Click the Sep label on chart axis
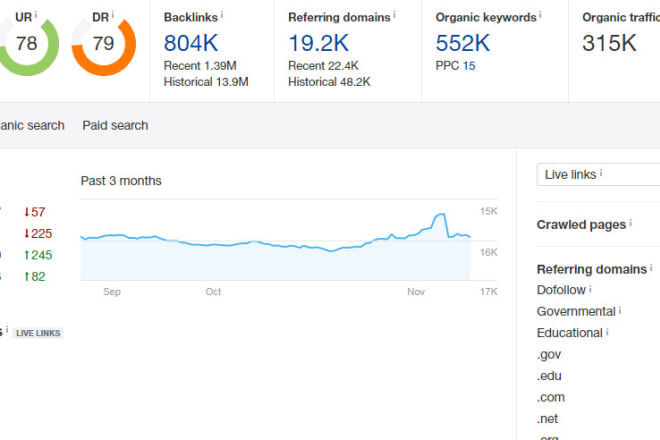This screenshot has width=660, height=440. 112,292
